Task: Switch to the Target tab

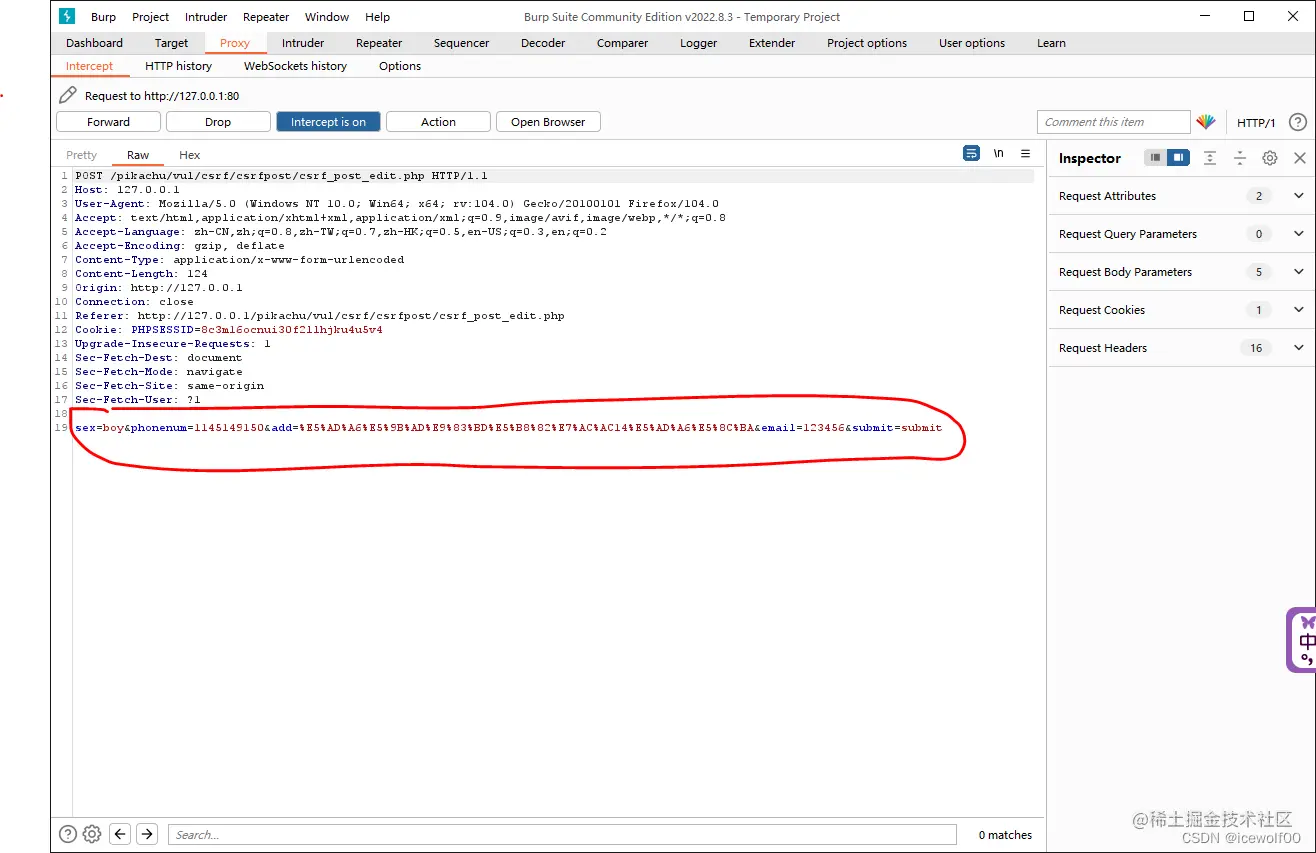Action: [171, 43]
